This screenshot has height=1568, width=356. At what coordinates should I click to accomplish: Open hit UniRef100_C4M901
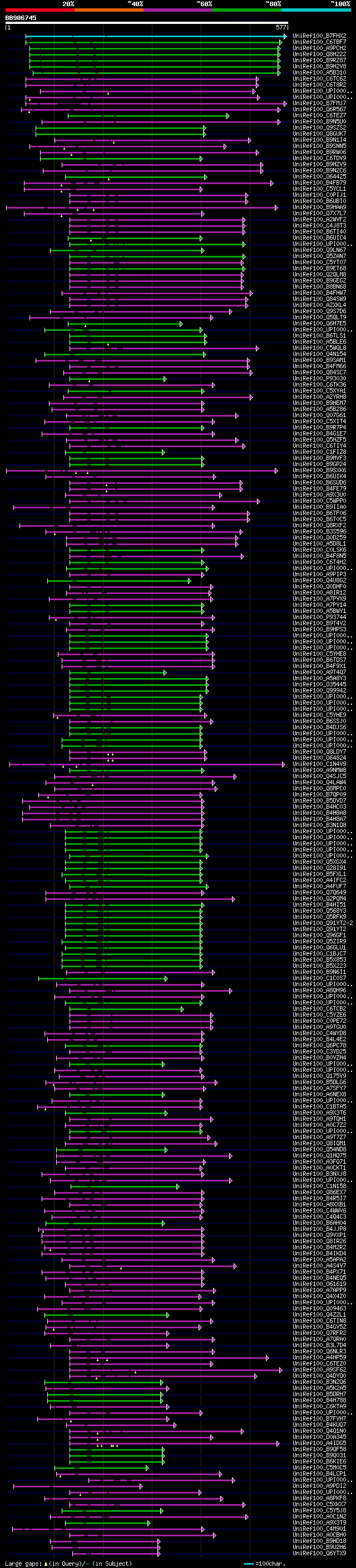coord(319,1529)
